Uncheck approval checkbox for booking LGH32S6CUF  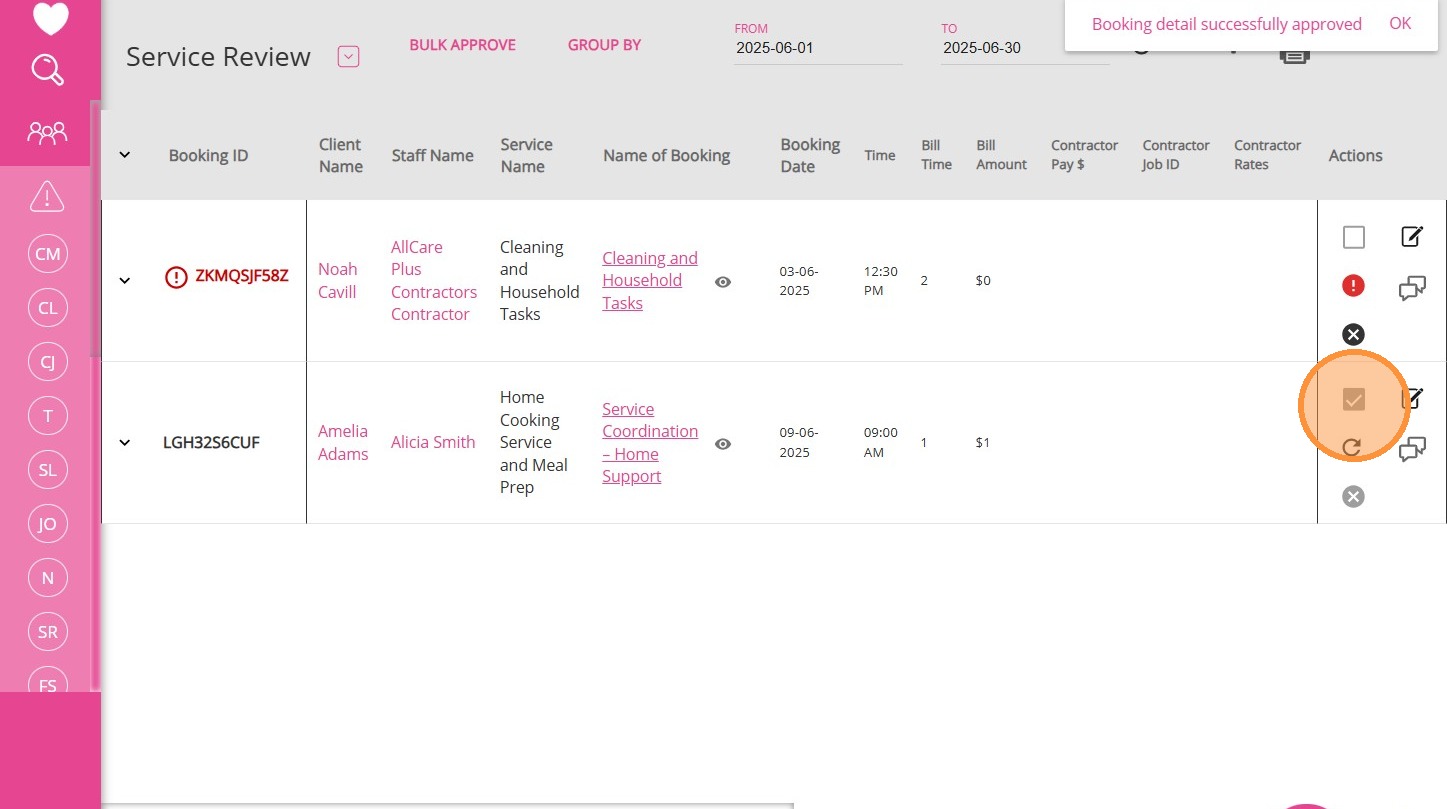(1353, 400)
